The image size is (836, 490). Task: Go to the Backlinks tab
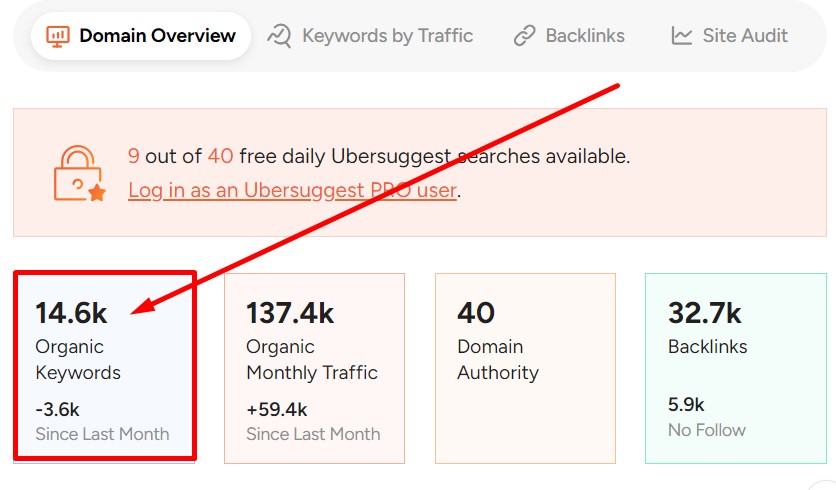(x=585, y=36)
